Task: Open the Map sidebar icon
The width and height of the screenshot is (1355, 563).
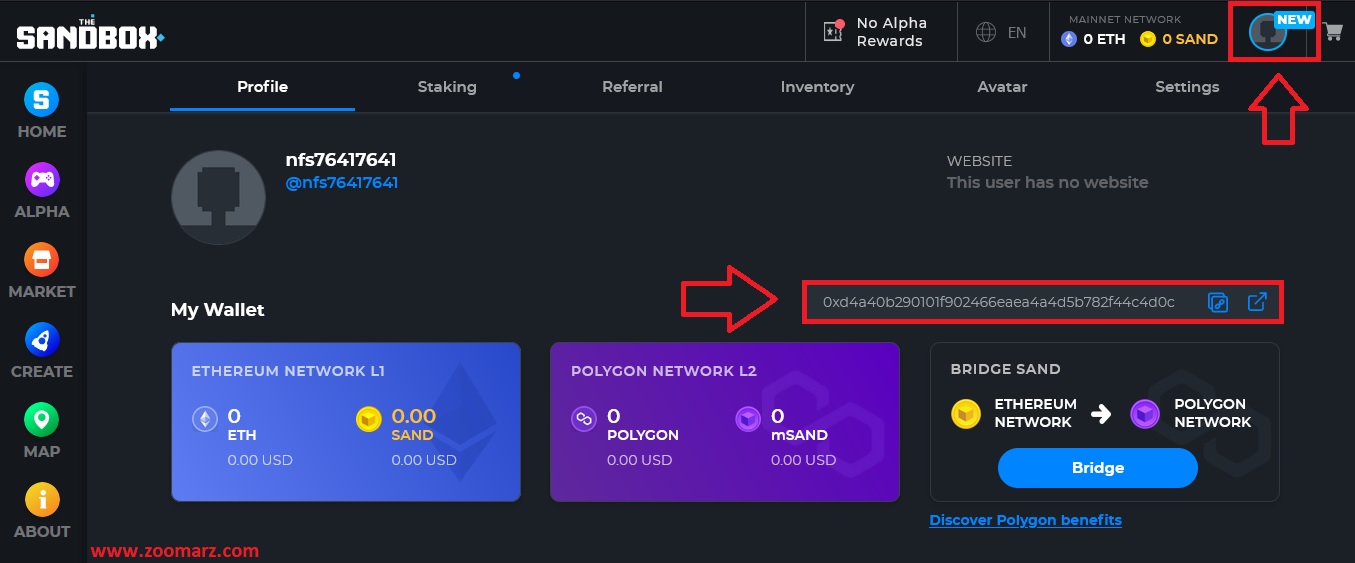Action: [x=41, y=420]
